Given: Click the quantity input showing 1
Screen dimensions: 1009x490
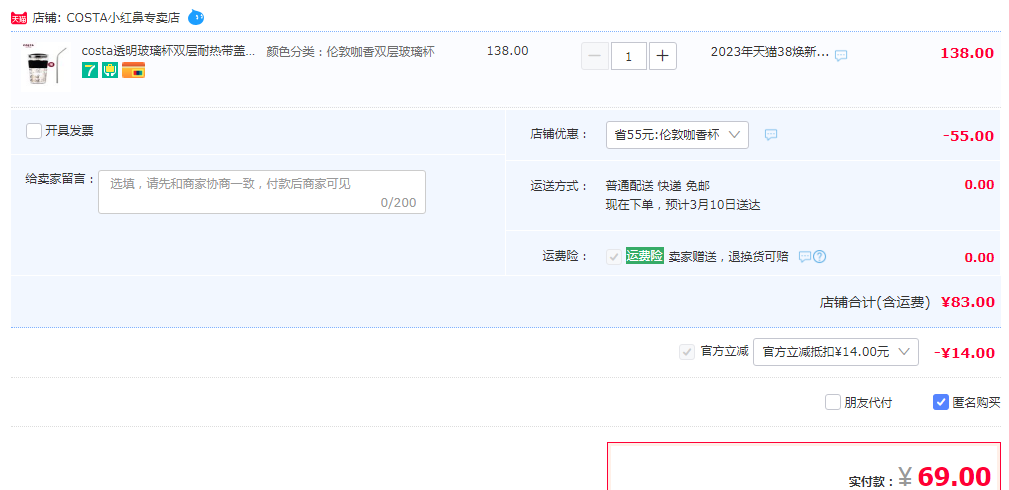Looking at the screenshot, I should [x=629, y=56].
